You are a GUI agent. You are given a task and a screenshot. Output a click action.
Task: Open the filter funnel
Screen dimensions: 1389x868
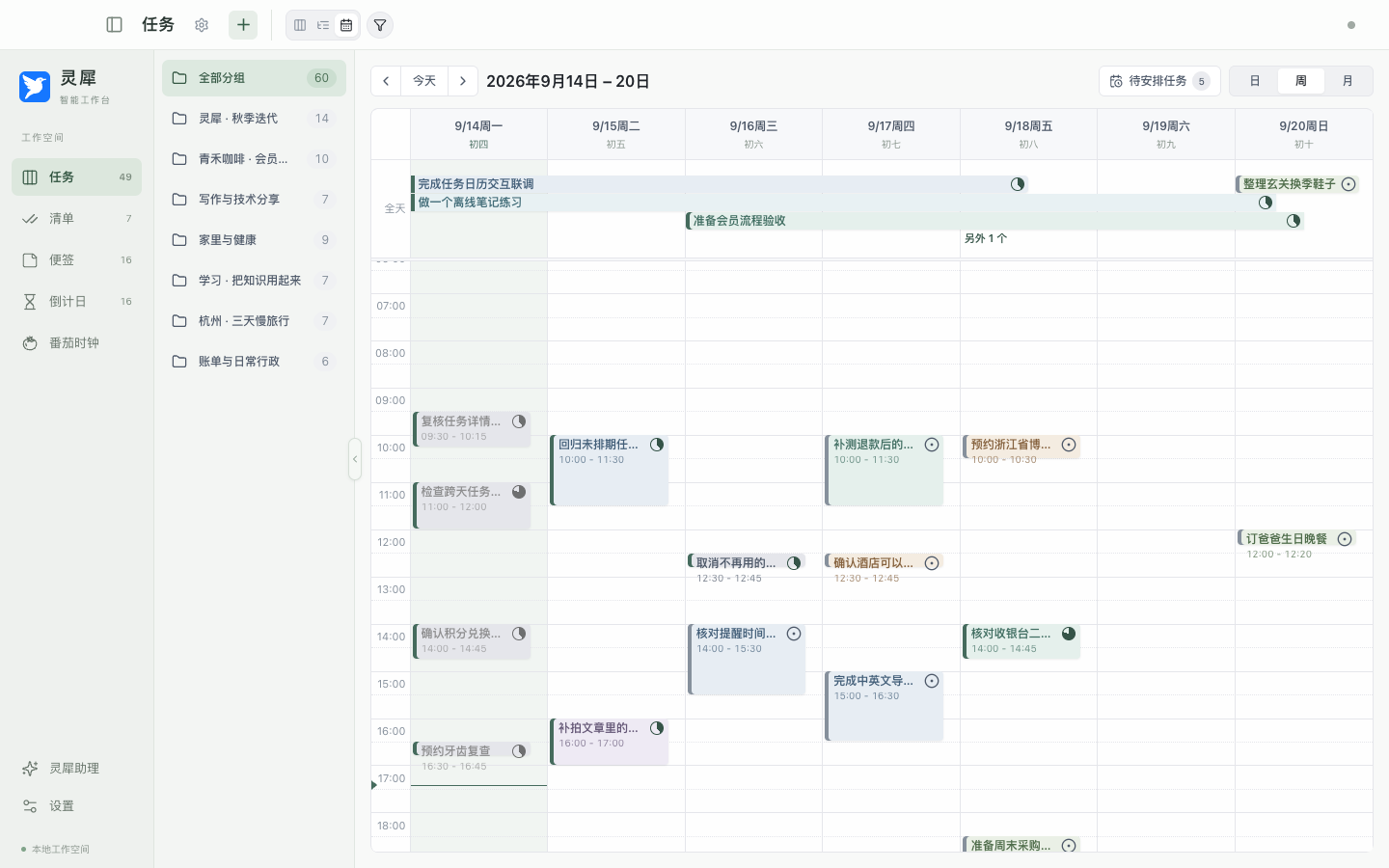point(380,25)
